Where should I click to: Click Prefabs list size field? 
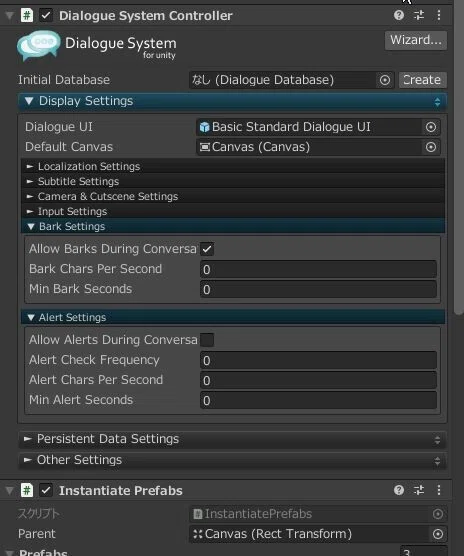point(423,552)
